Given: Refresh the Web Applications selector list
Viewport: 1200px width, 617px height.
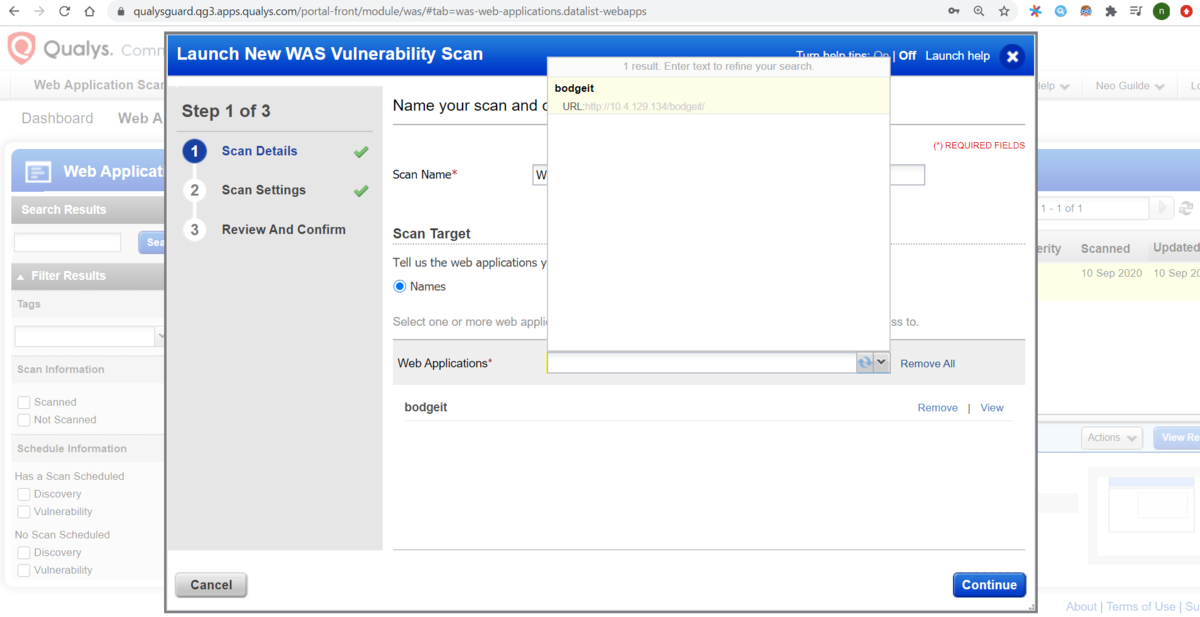Looking at the screenshot, I should (864, 363).
